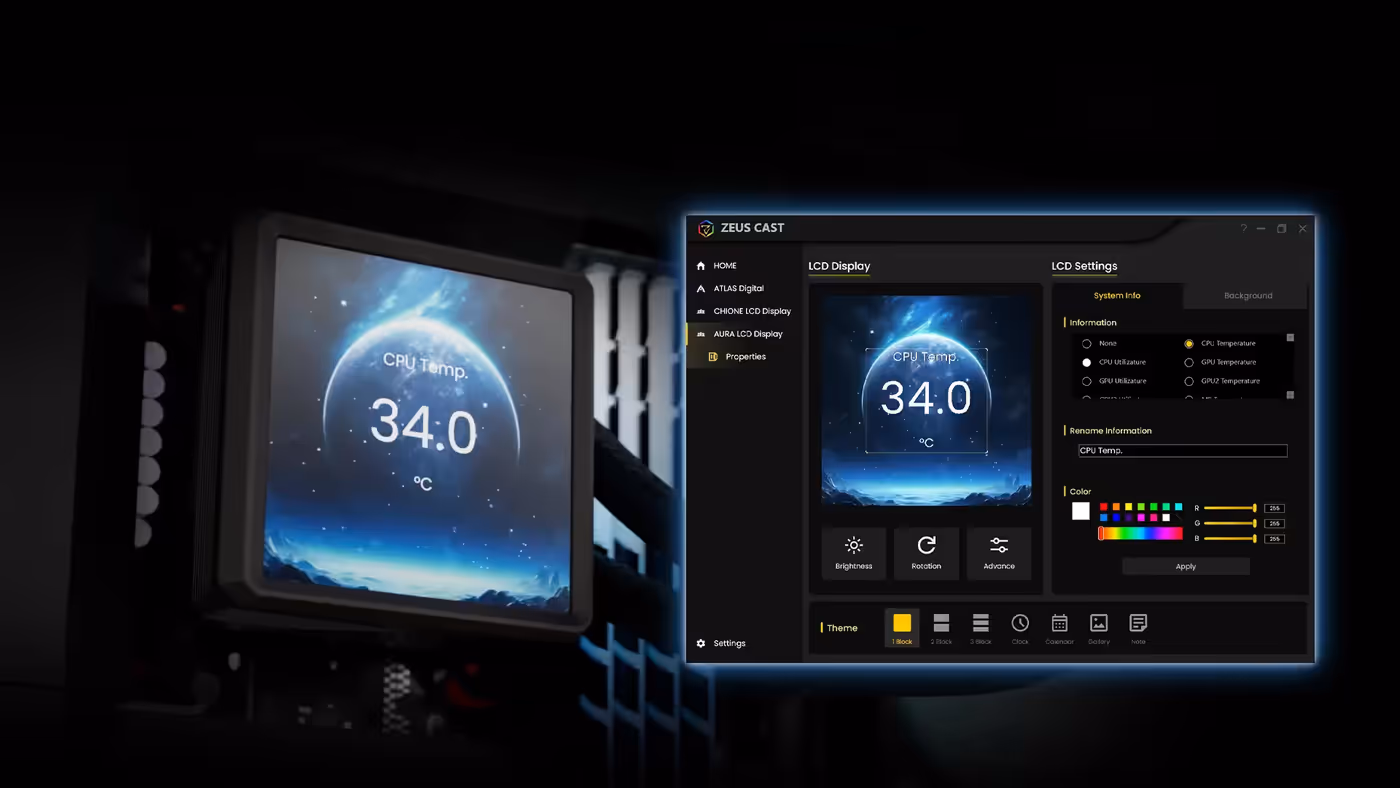Select GPU Temperature radio button
Screen dimensions: 1400x788
coord(1189,362)
